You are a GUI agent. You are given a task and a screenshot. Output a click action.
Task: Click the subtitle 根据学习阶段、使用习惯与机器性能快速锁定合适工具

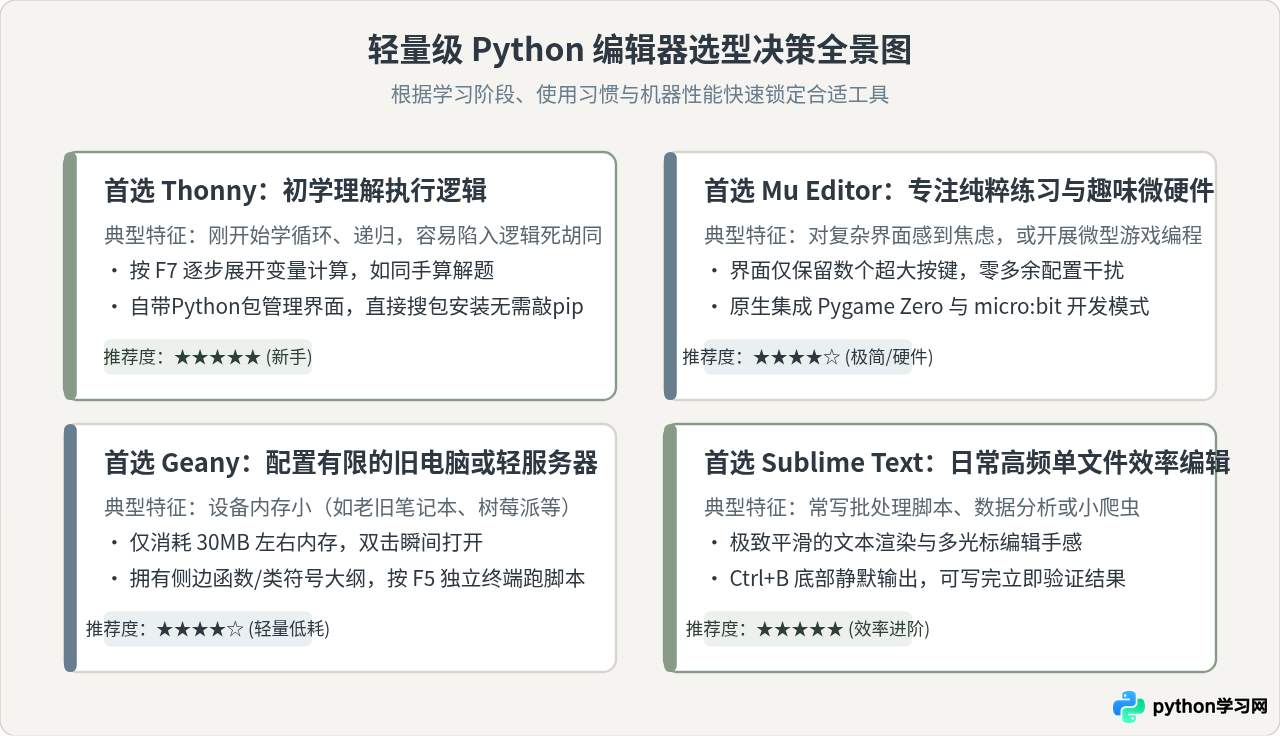click(x=640, y=95)
